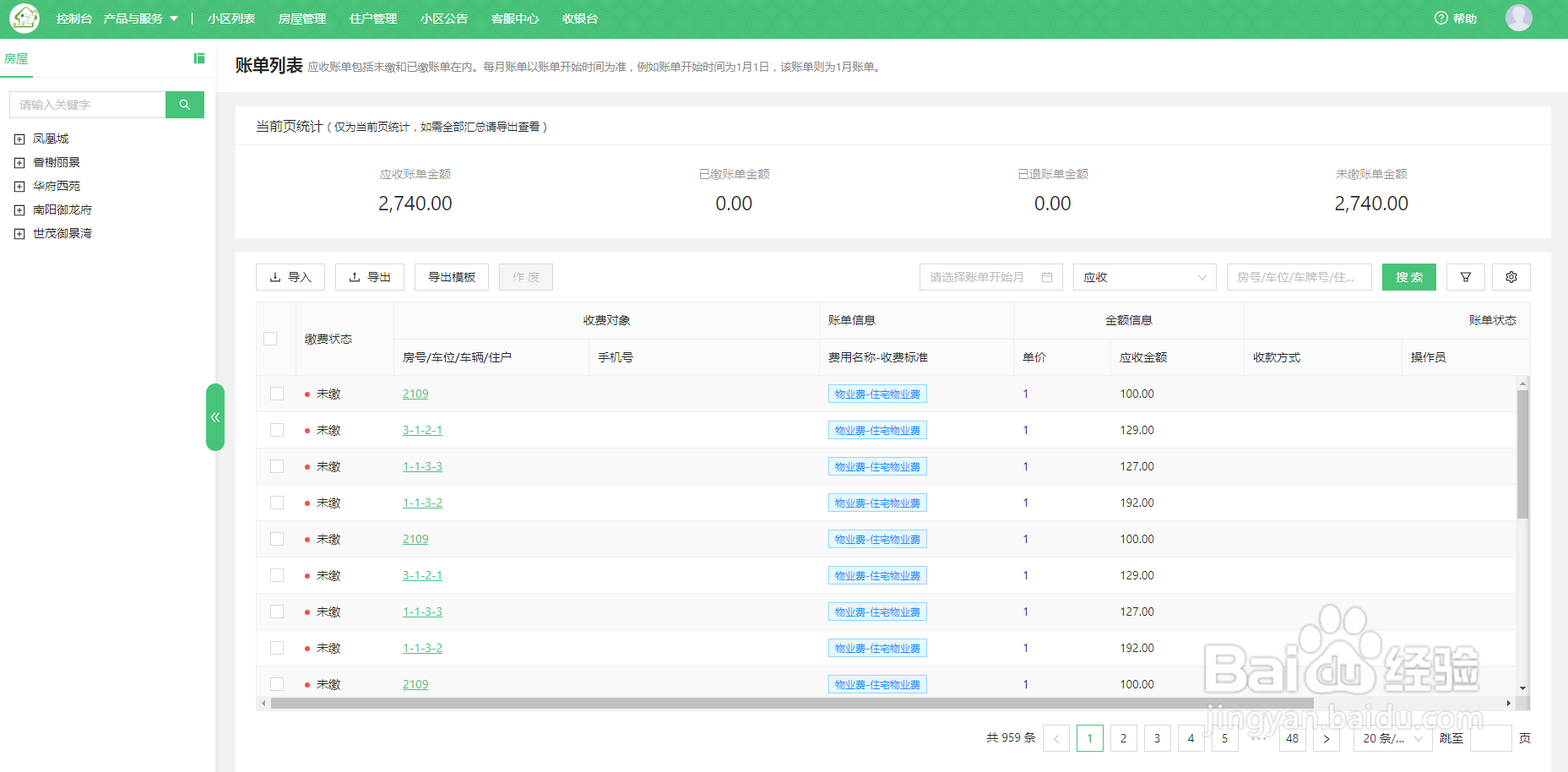
Task: Open the filter options via funnel icon
Action: (x=1466, y=276)
